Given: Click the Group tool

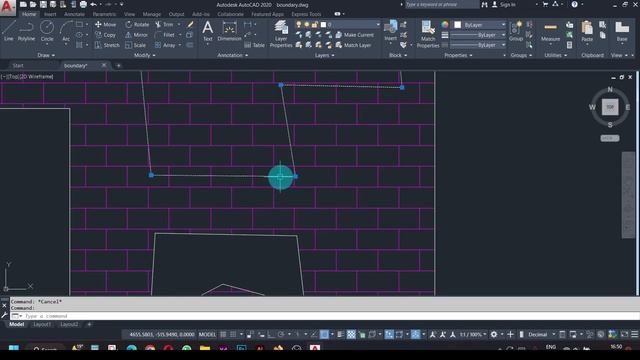Looking at the screenshot, I should coord(516,31).
